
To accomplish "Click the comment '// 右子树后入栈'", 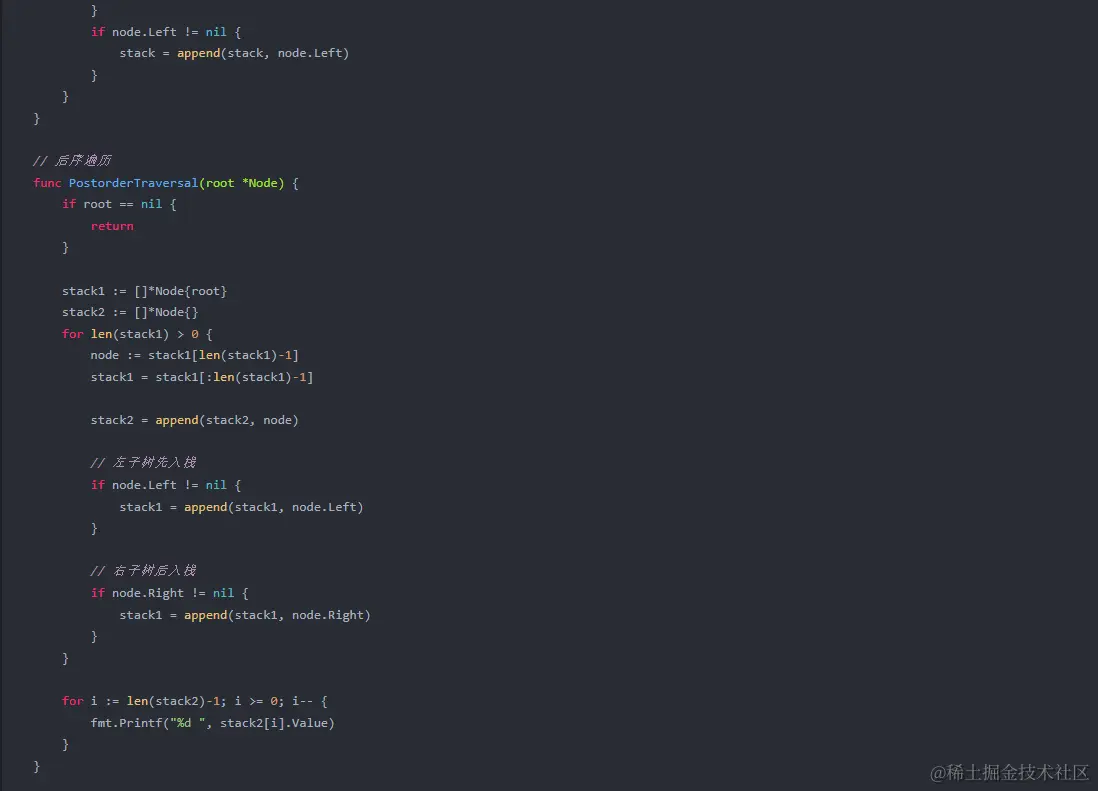I will [x=144, y=570].
